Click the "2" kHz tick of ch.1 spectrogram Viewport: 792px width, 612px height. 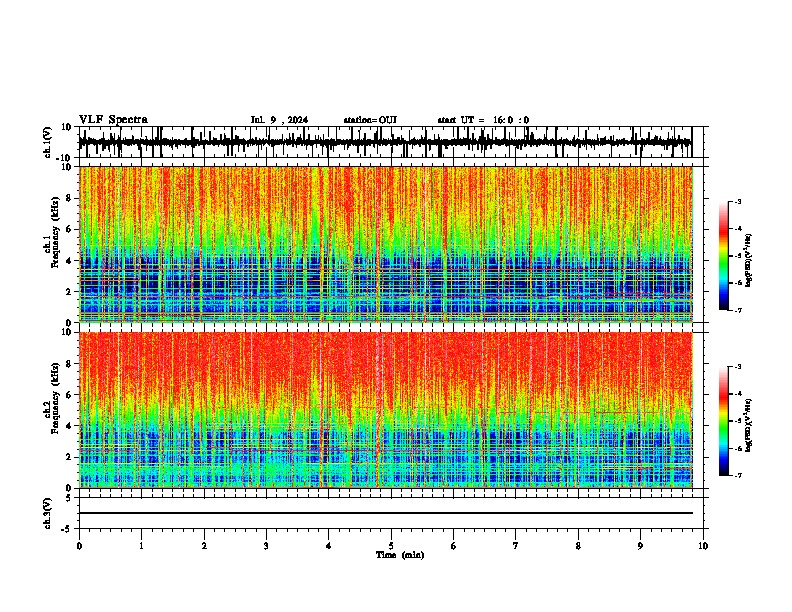tap(70, 291)
